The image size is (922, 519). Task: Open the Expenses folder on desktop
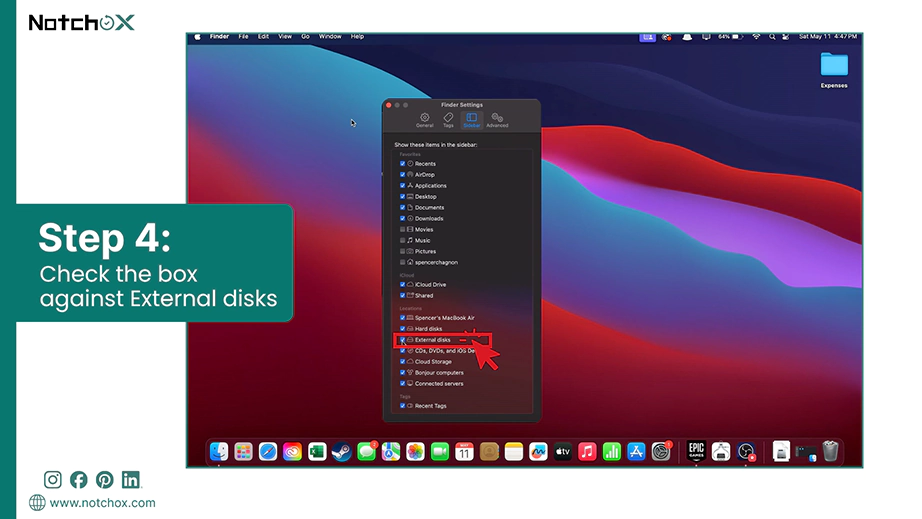(834, 70)
